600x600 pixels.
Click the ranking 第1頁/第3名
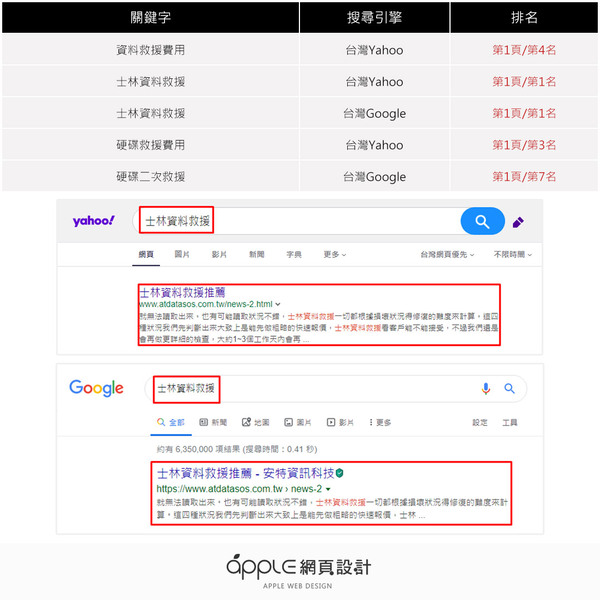524,145
